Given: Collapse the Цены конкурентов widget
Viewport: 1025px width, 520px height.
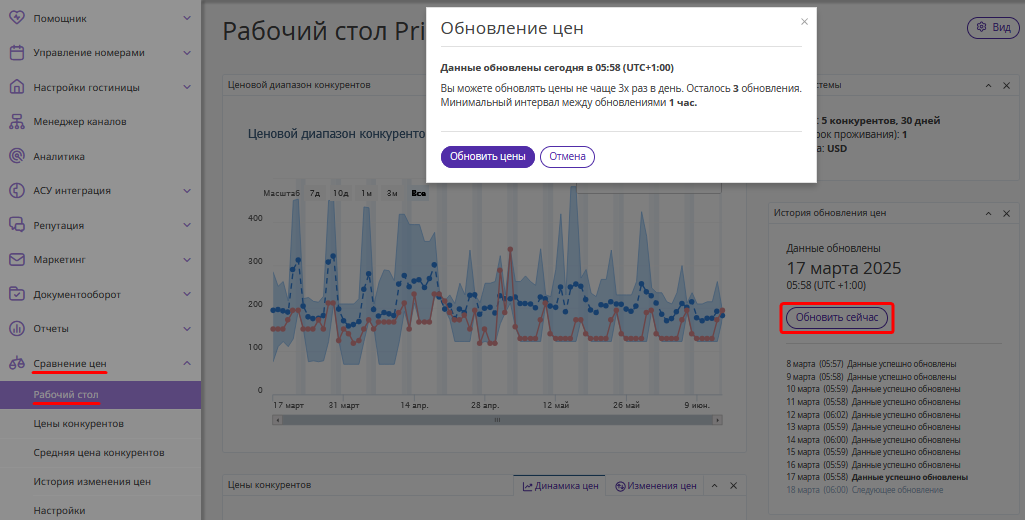Looking at the screenshot, I should point(714,485).
